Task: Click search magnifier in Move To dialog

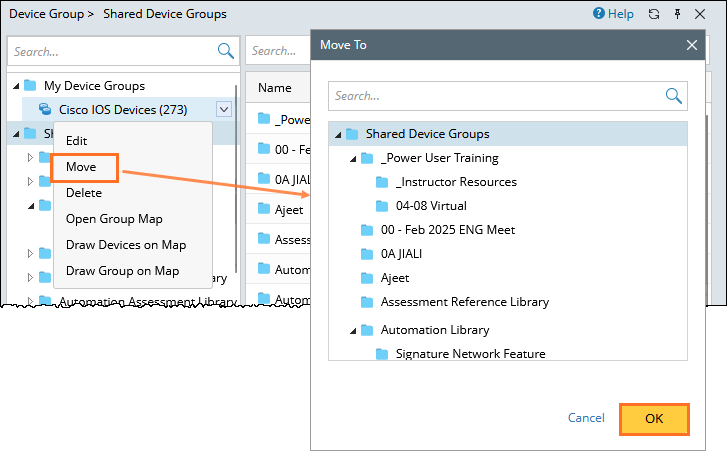Action: (674, 96)
